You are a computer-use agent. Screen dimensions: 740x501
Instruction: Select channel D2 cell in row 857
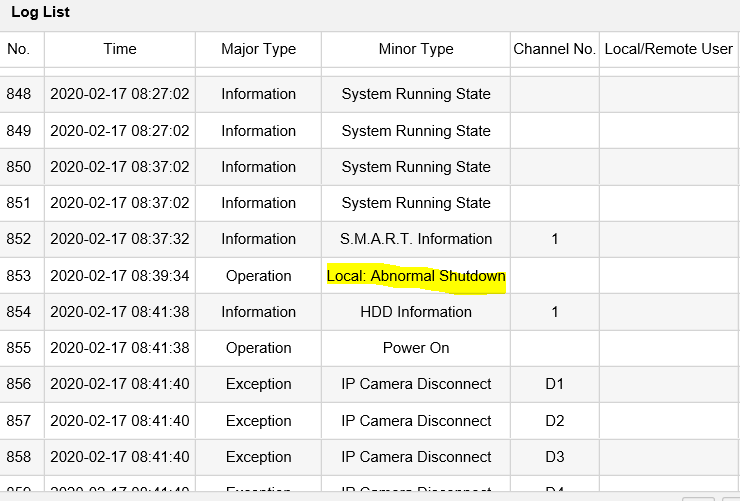[554, 421]
